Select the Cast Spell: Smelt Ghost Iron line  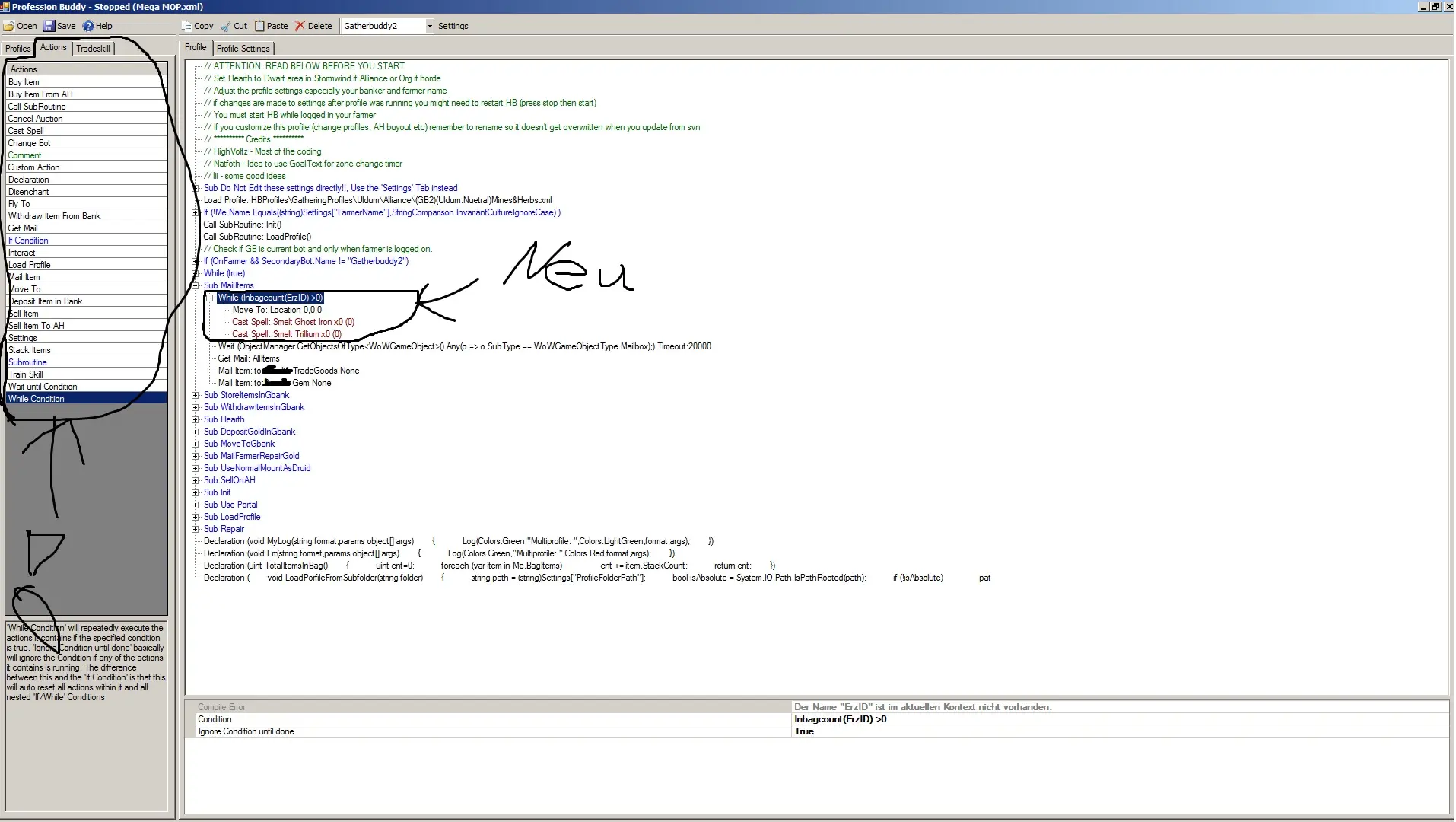(293, 322)
